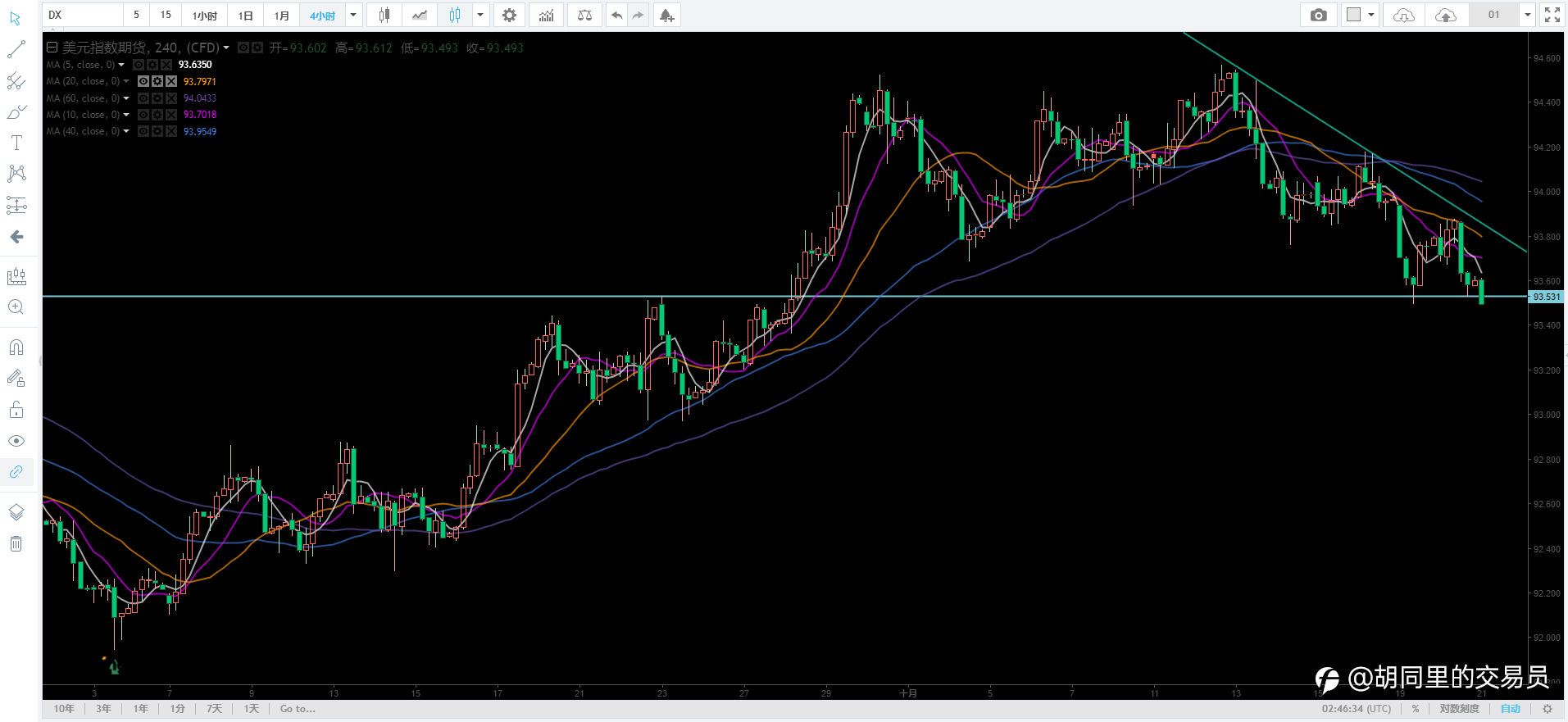The width and height of the screenshot is (1568, 722).
Task: Redo the chart action
Action: click(638, 15)
